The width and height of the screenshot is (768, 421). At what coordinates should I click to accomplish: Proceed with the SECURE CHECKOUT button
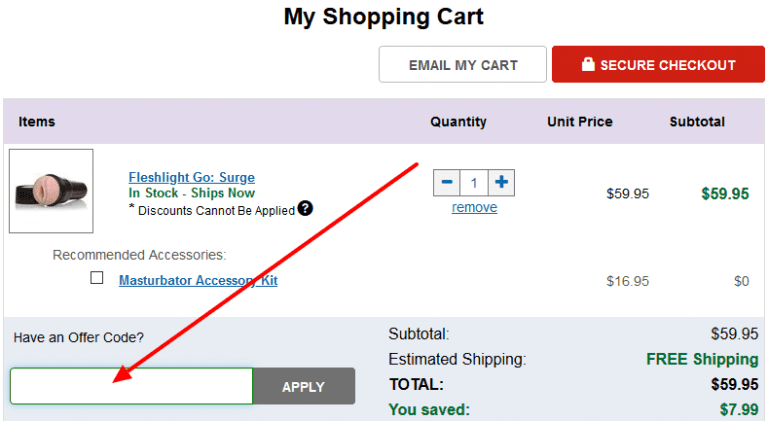[x=658, y=65]
